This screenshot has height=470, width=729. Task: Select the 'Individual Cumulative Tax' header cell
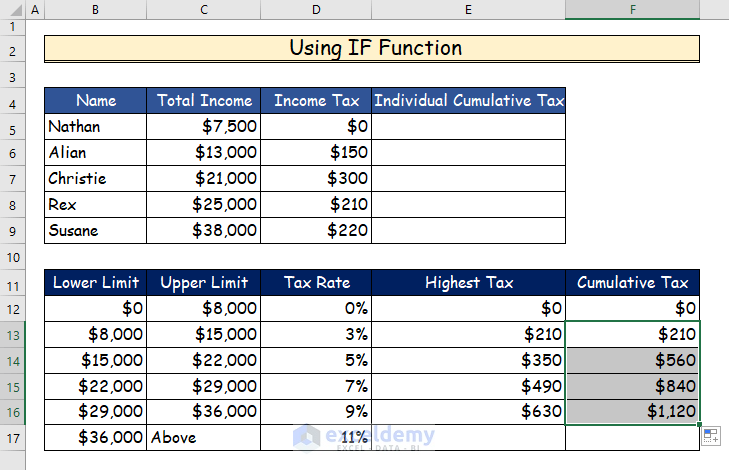(468, 101)
